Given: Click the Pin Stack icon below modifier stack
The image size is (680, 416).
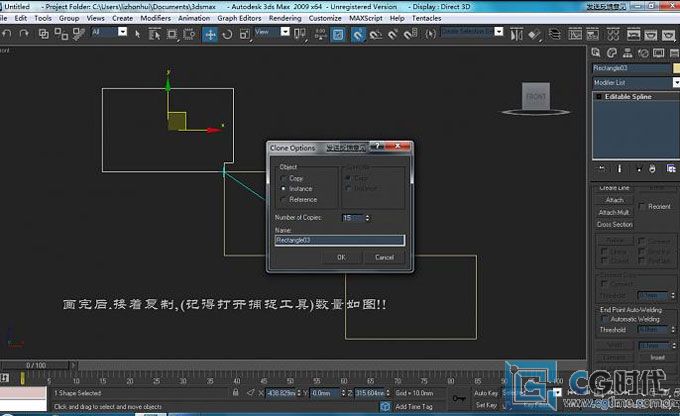Looking at the screenshot, I should tap(602, 169).
